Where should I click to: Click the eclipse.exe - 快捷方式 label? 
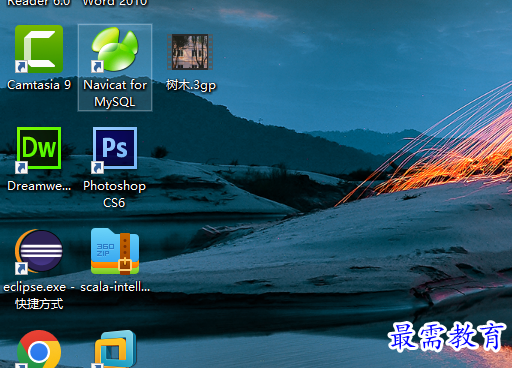[39, 295]
